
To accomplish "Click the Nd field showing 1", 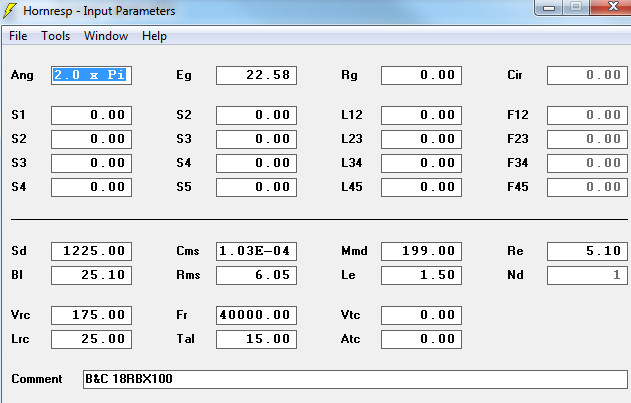I will [x=587, y=275].
